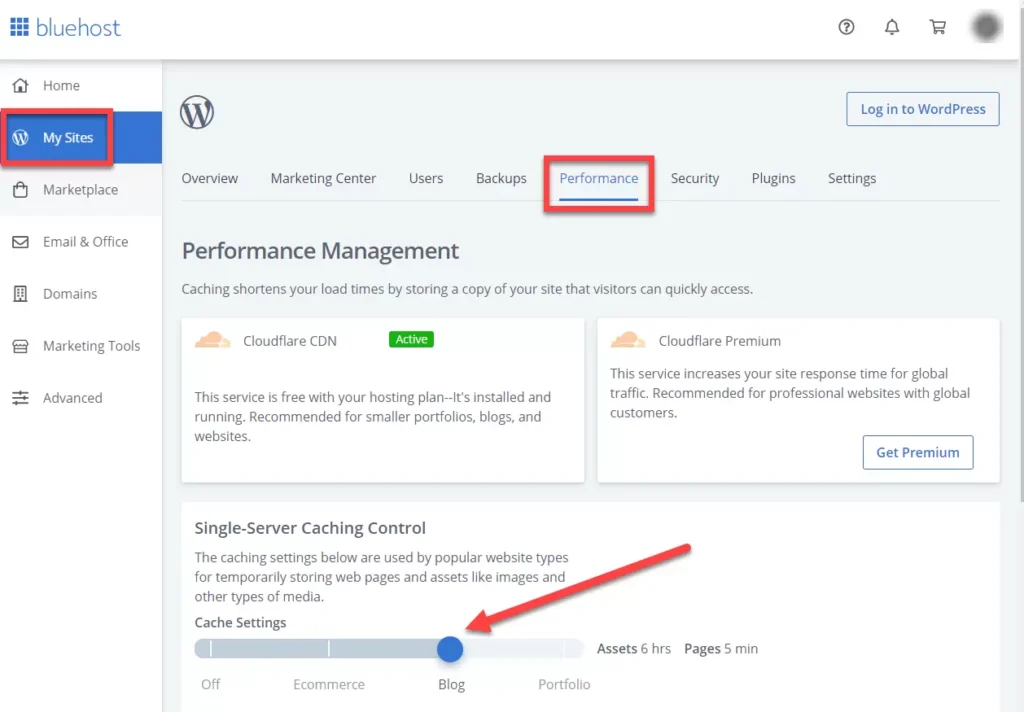Click the Cloudflare Premium cloud icon
The width and height of the screenshot is (1024, 712).
point(628,340)
